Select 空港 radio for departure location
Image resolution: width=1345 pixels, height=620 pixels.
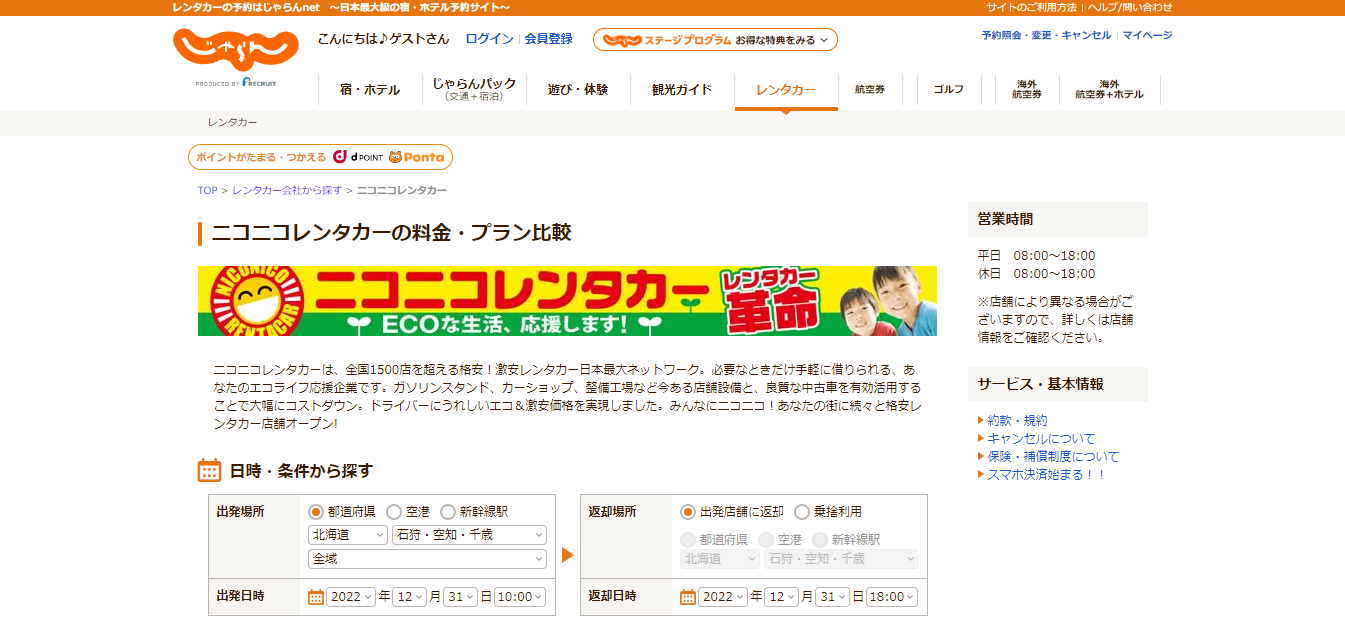(x=394, y=511)
